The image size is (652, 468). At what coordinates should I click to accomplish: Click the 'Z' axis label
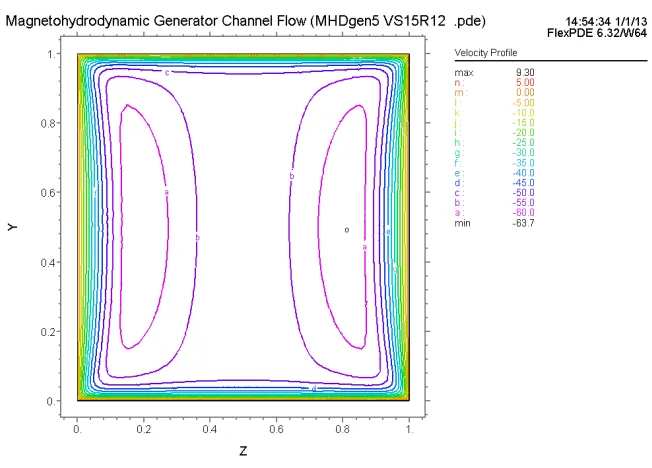[x=243, y=451]
